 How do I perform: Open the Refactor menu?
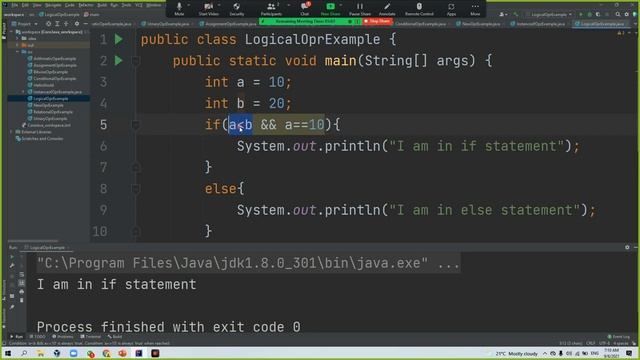tap(86, 5)
